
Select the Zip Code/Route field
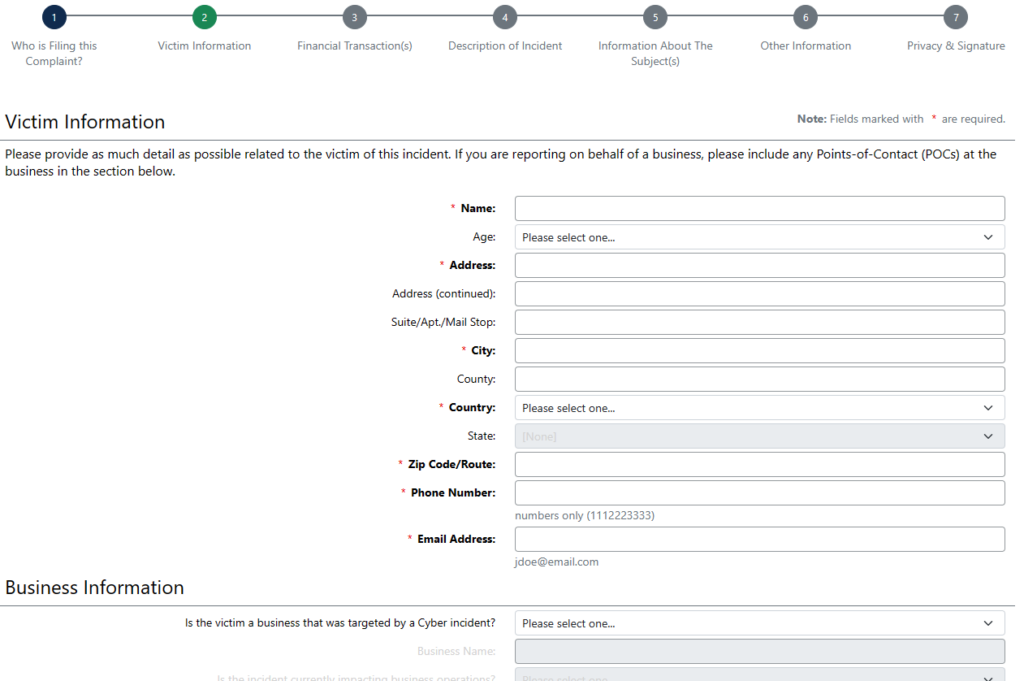758,464
